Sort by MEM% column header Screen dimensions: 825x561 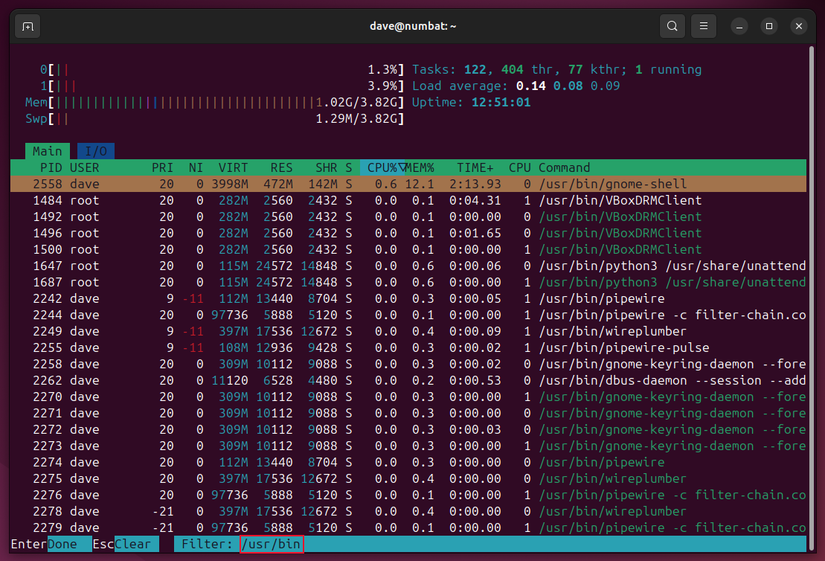[x=421, y=168]
